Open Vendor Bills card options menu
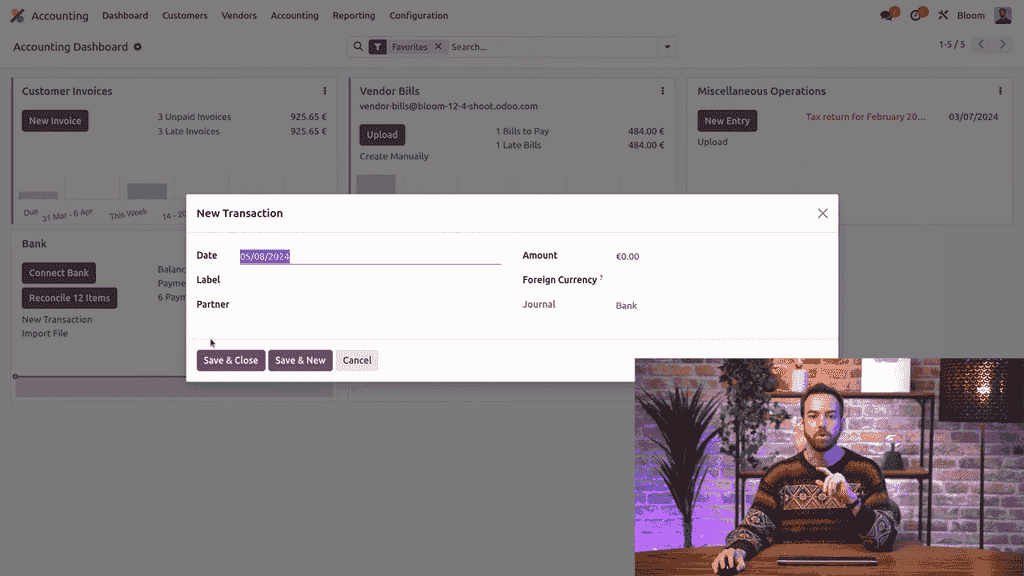 663,91
